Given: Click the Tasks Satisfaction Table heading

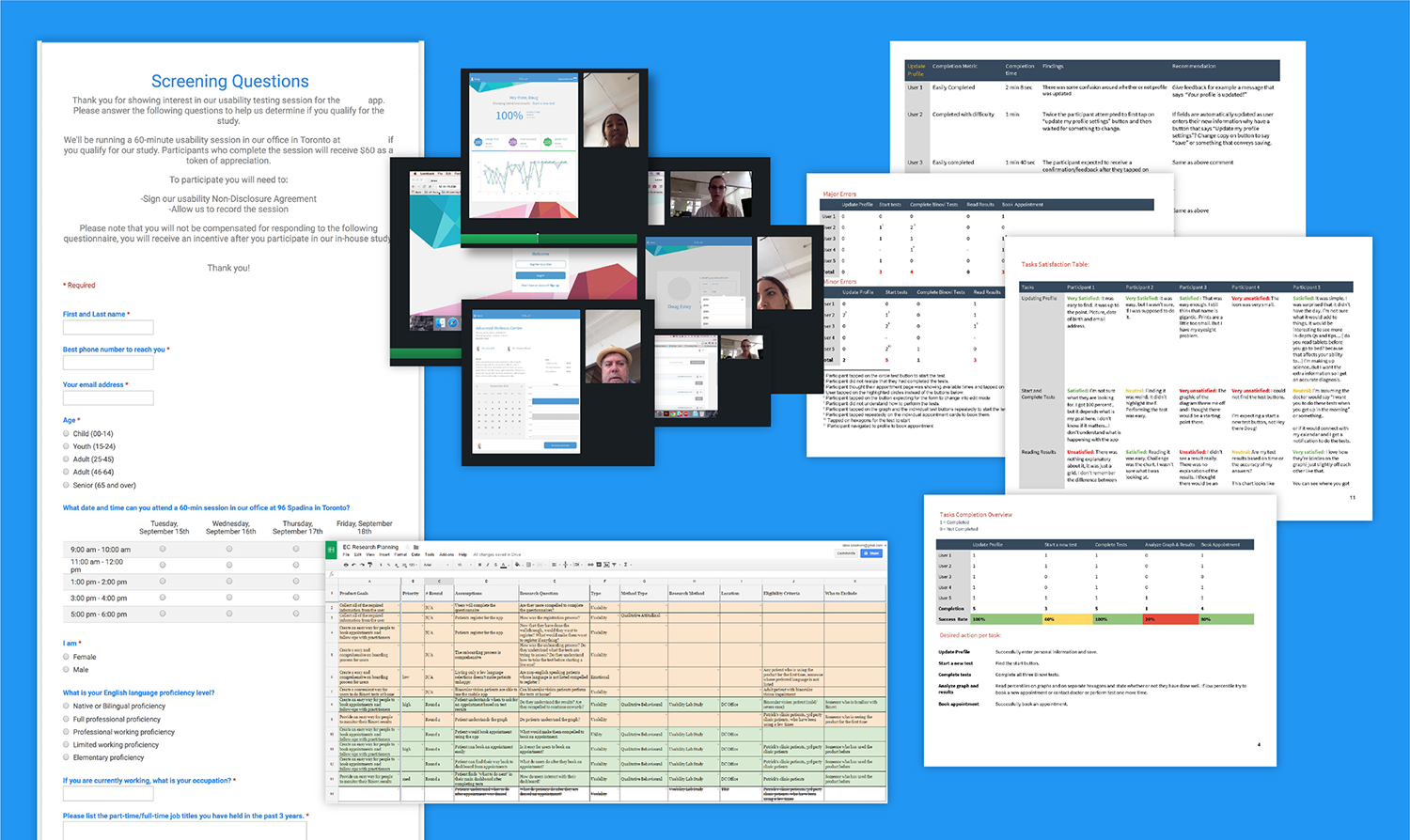Looking at the screenshot, I should click(x=1055, y=264).
